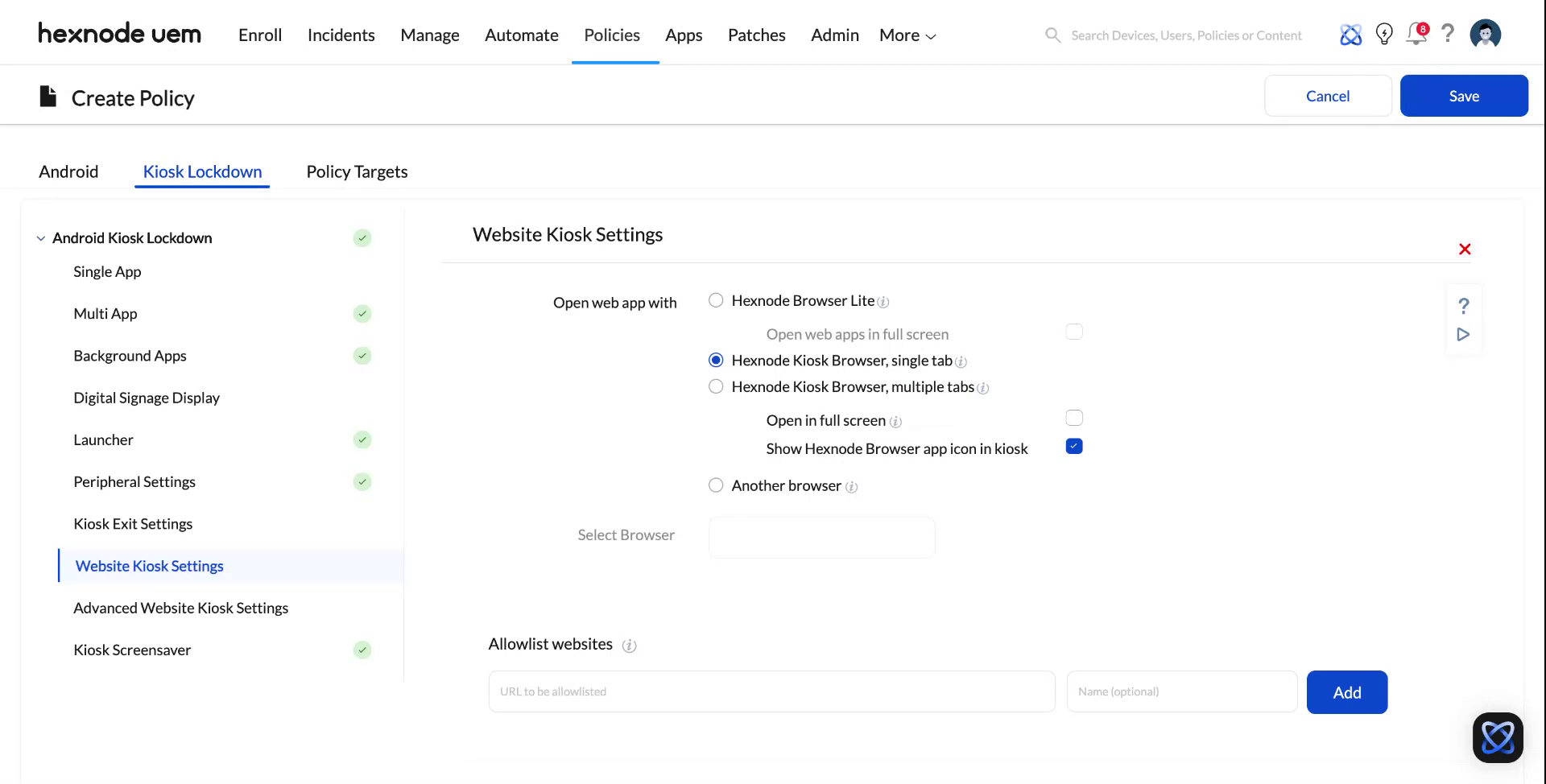Select the Hexnode Browser Lite radio button

(x=716, y=299)
